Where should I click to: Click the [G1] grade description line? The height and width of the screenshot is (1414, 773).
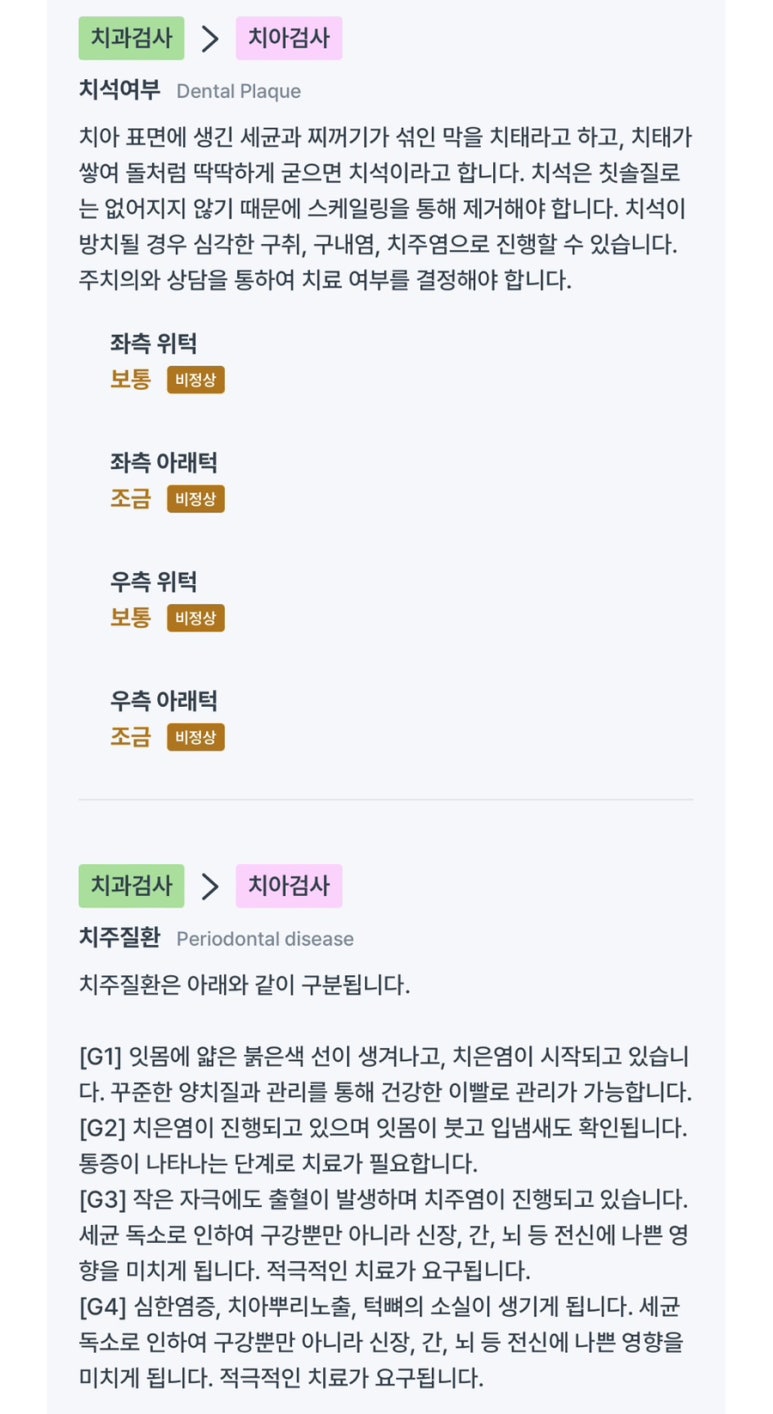pos(384,1056)
